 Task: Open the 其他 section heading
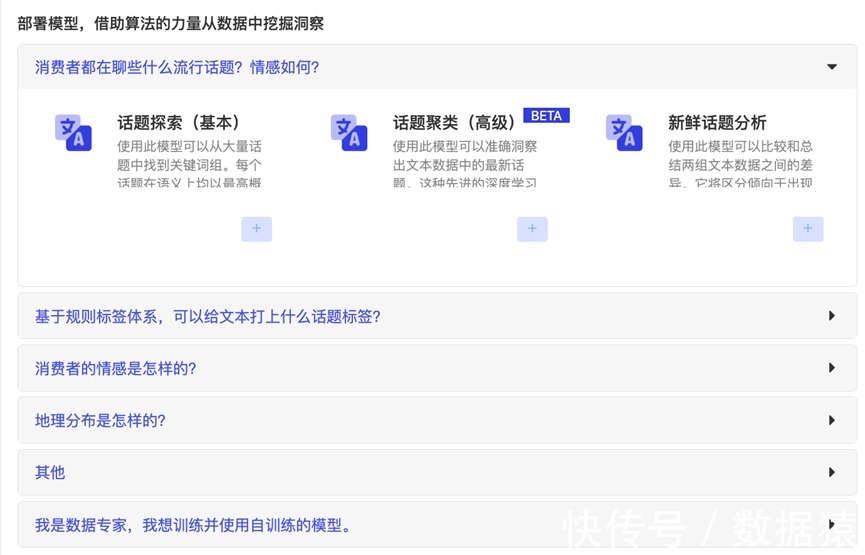click(x=50, y=472)
